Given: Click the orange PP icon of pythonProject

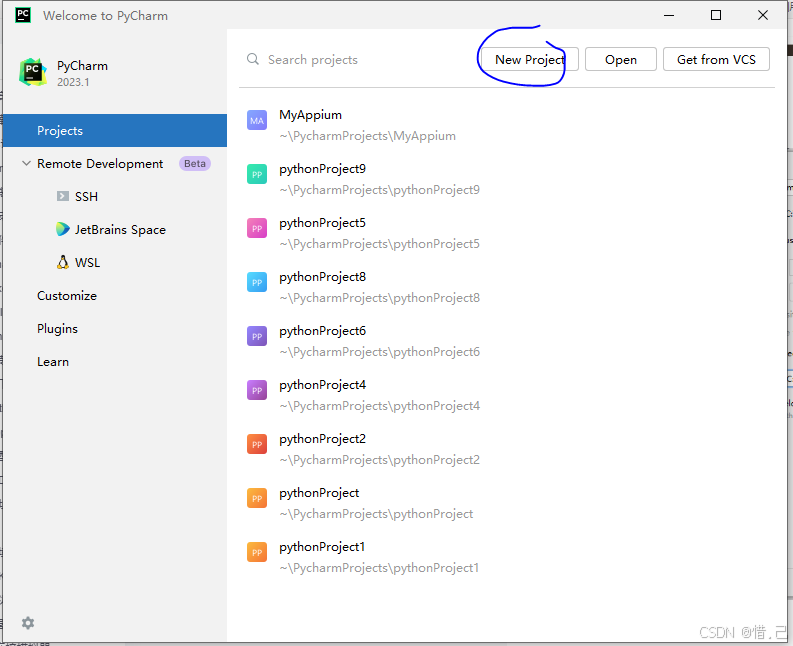Looking at the screenshot, I should [257, 498].
